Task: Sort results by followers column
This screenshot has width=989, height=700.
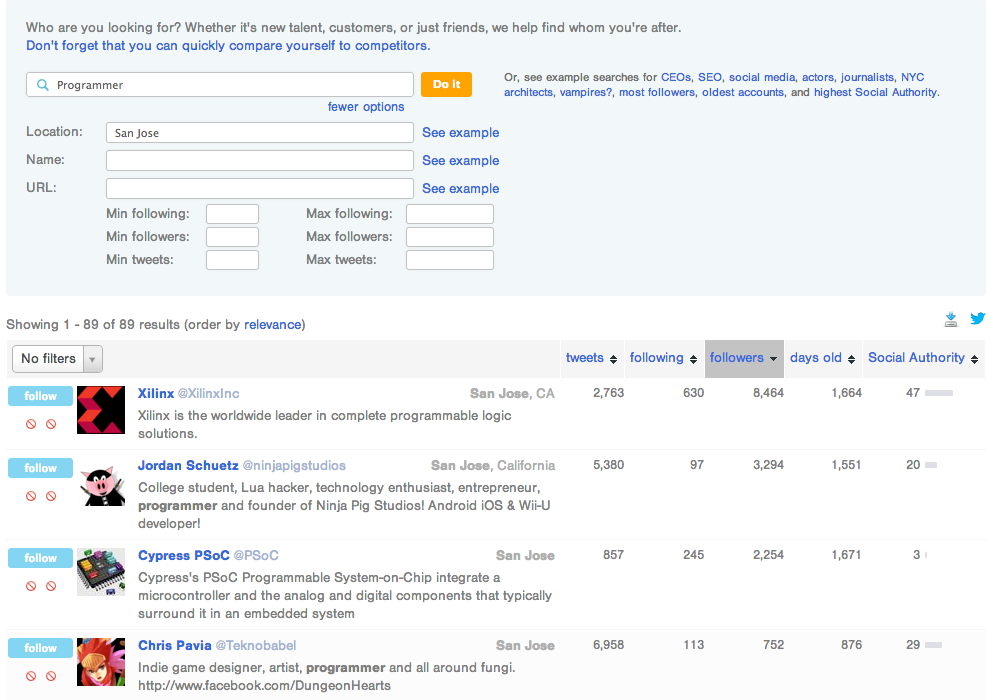Action: [744, 358]
